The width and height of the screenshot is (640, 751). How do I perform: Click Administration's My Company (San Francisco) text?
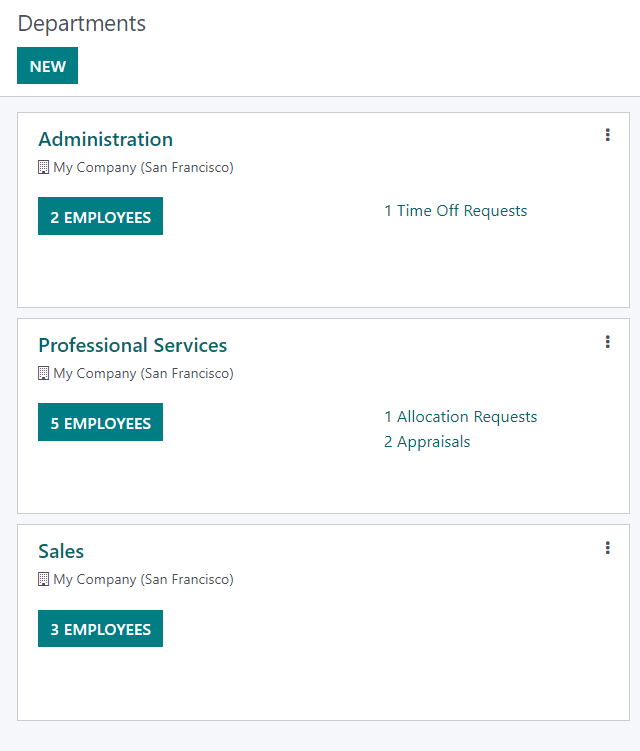pos(143,168)
